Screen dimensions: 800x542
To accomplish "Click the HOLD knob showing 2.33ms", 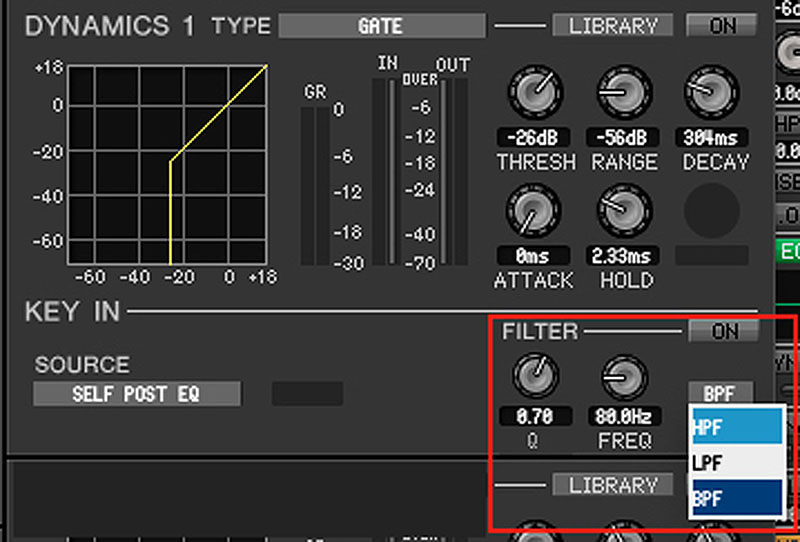I will 624,211.
